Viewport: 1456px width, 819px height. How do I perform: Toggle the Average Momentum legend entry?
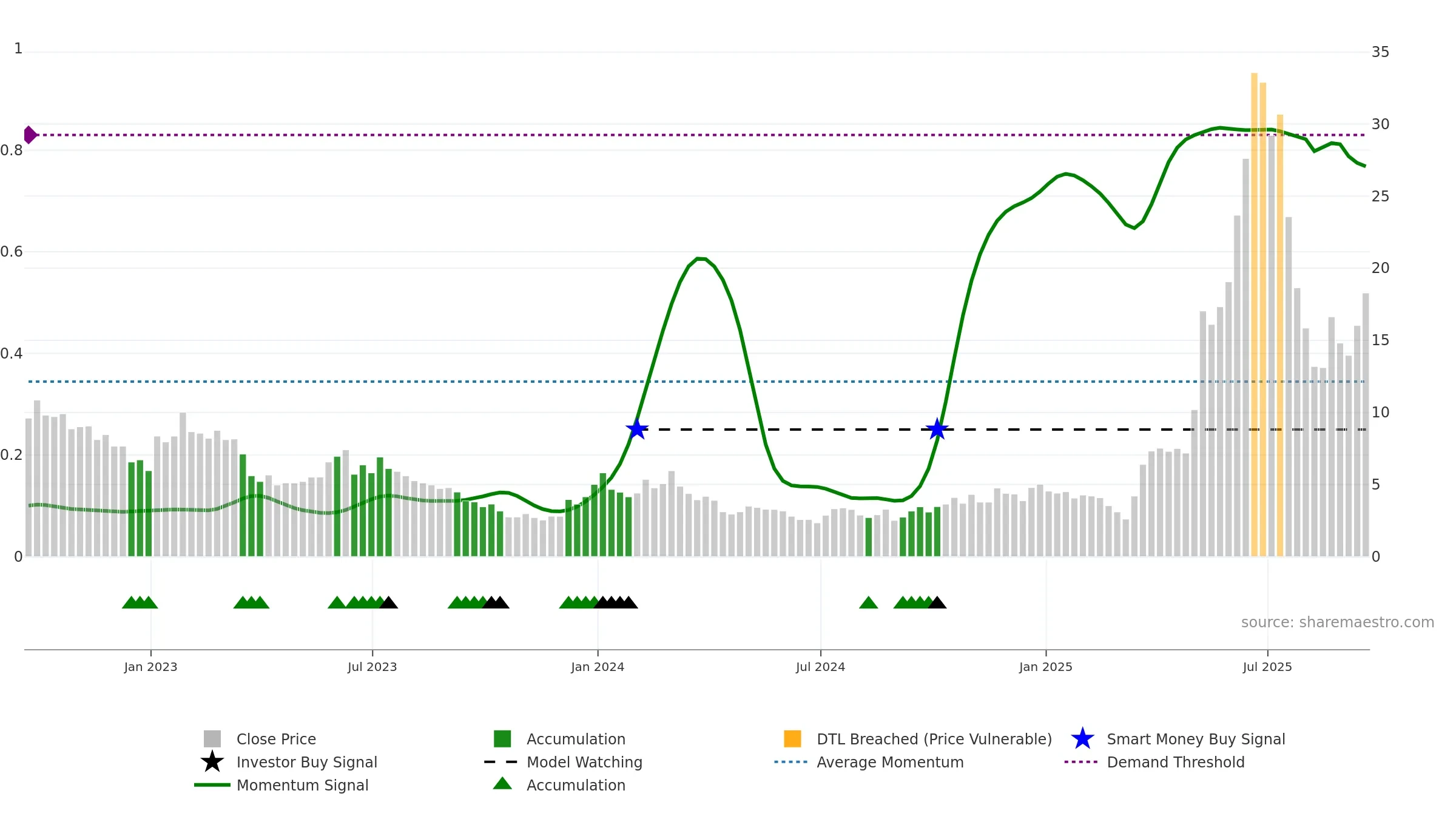click(869, 761)
